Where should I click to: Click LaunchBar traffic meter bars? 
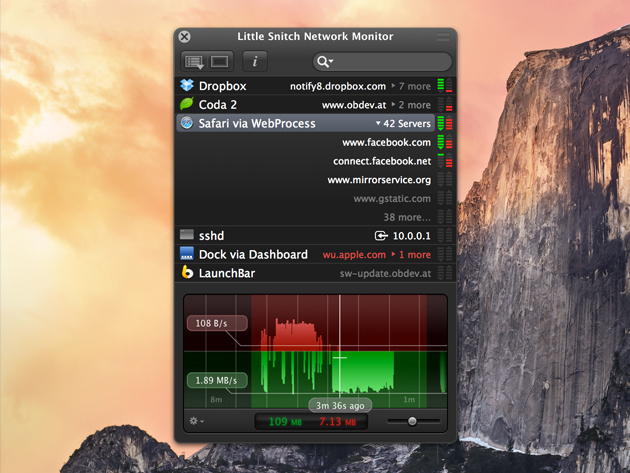pyautogui.click(x=445, y=273)
